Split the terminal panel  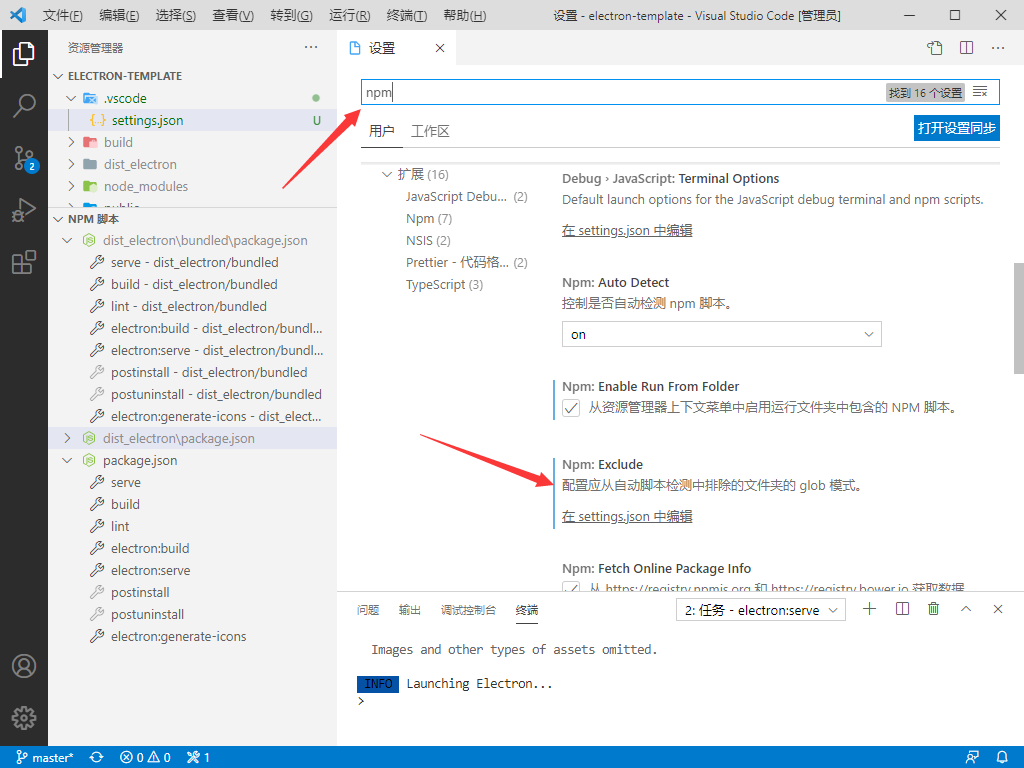(x=902, y=609)
